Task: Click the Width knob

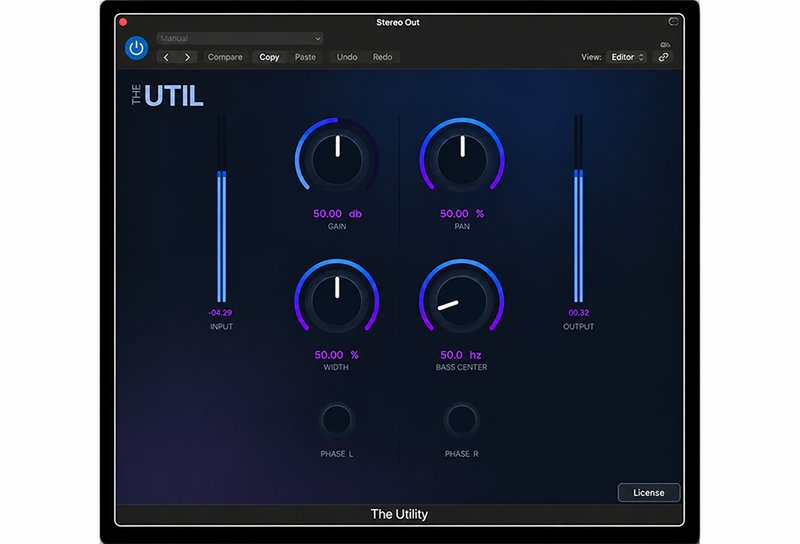Action: (x=337, y=301)
